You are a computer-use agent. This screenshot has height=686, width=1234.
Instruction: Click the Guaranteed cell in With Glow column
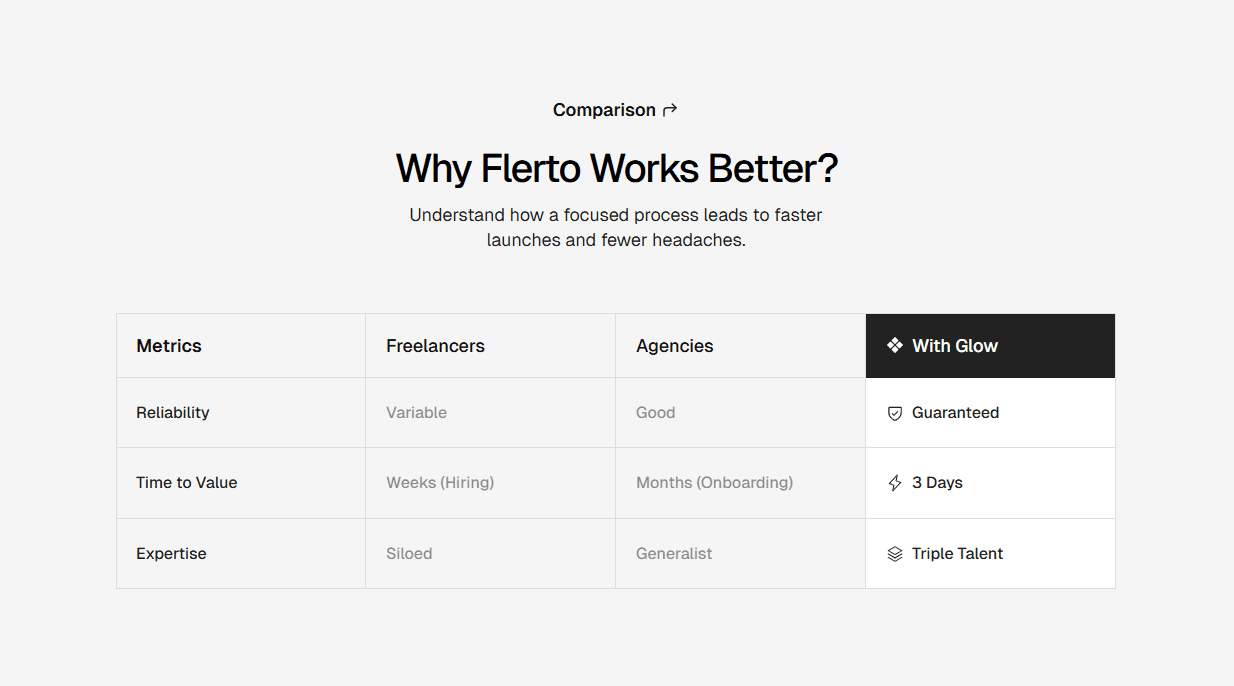pyautogui.click(x=955, y=412)
